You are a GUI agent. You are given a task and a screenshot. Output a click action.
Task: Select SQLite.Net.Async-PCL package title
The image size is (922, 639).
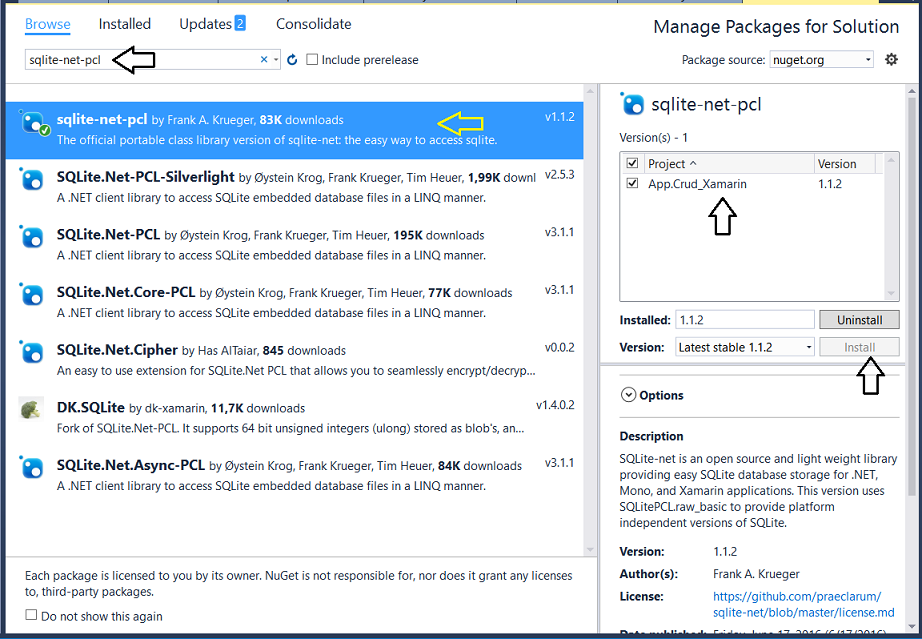[x=131, y=465]
